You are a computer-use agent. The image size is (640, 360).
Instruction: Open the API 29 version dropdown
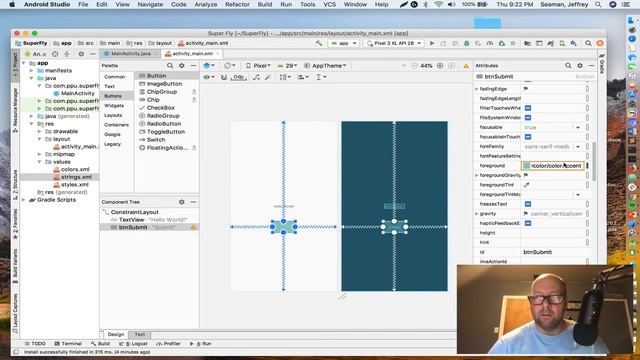(287, 66)
